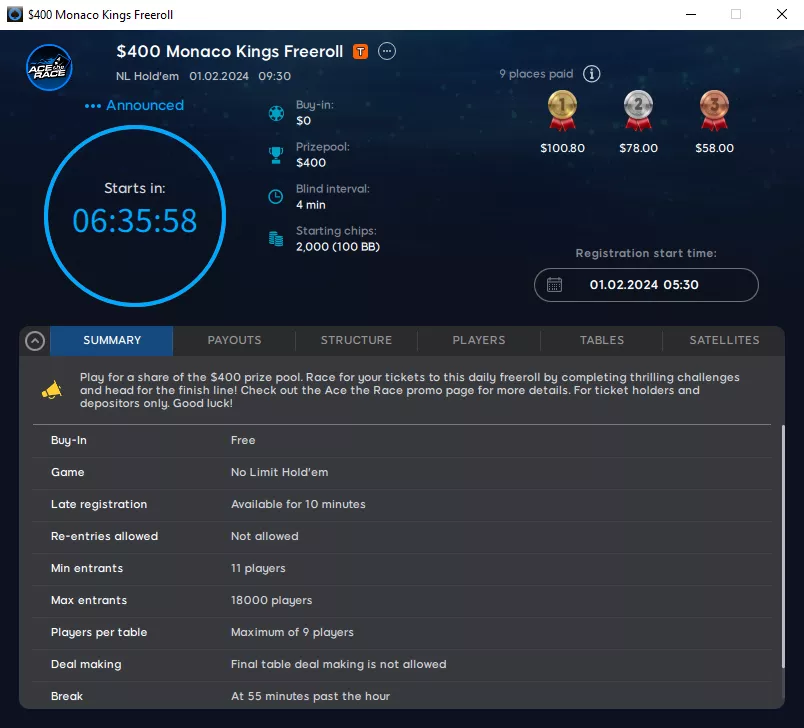Click the Blind interval clock icon

click(276, 197)
